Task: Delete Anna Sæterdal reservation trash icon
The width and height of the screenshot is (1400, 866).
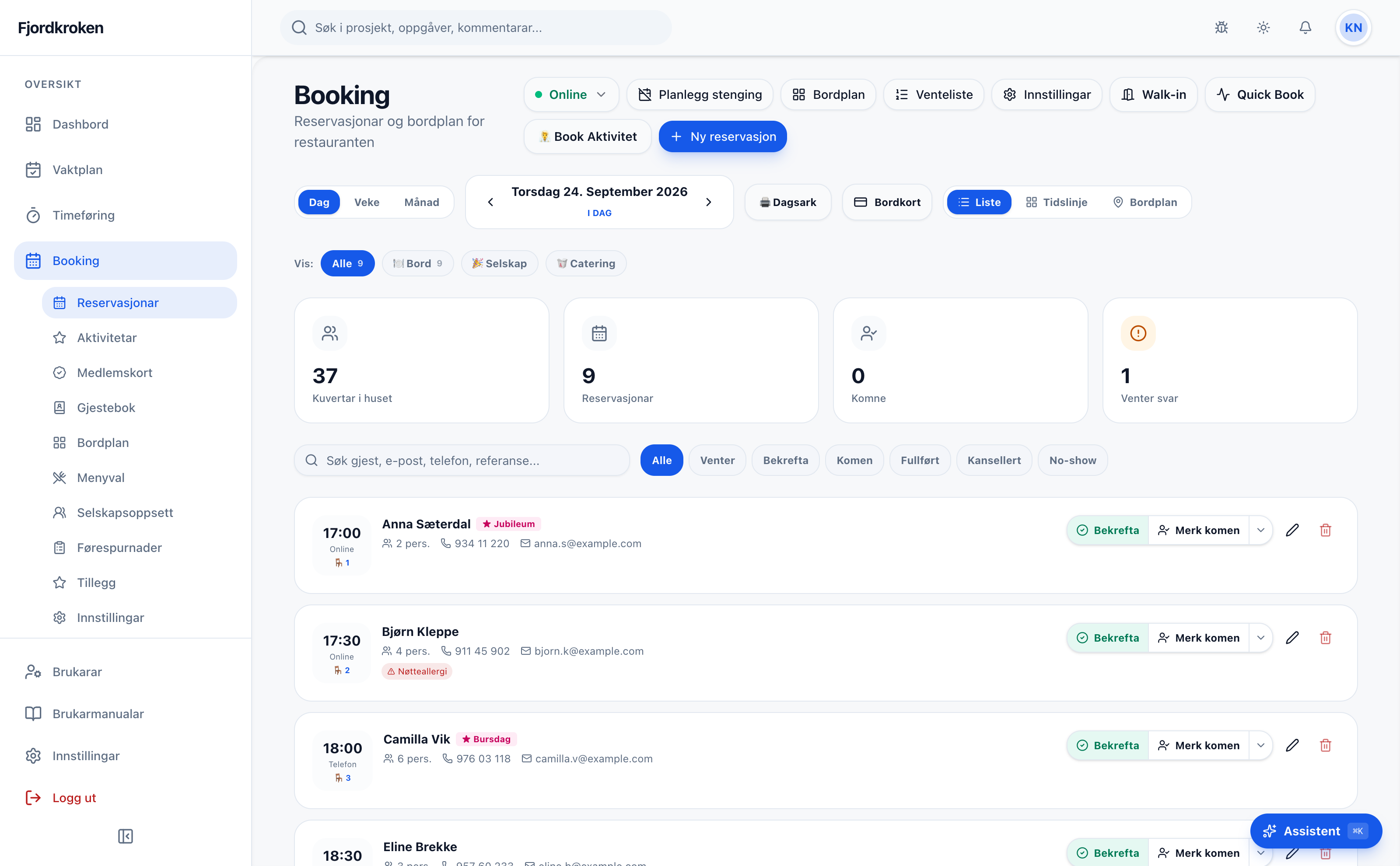Action: (1326, 530)
